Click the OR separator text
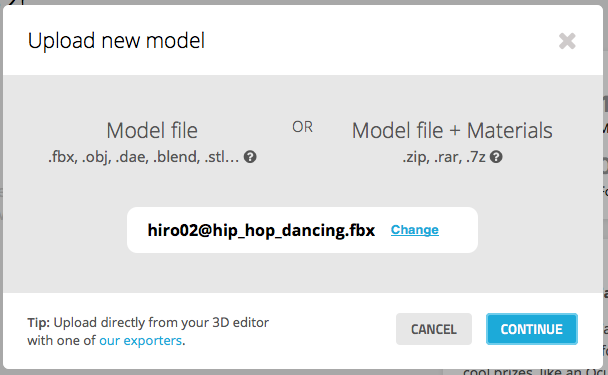 pos(302,127)
